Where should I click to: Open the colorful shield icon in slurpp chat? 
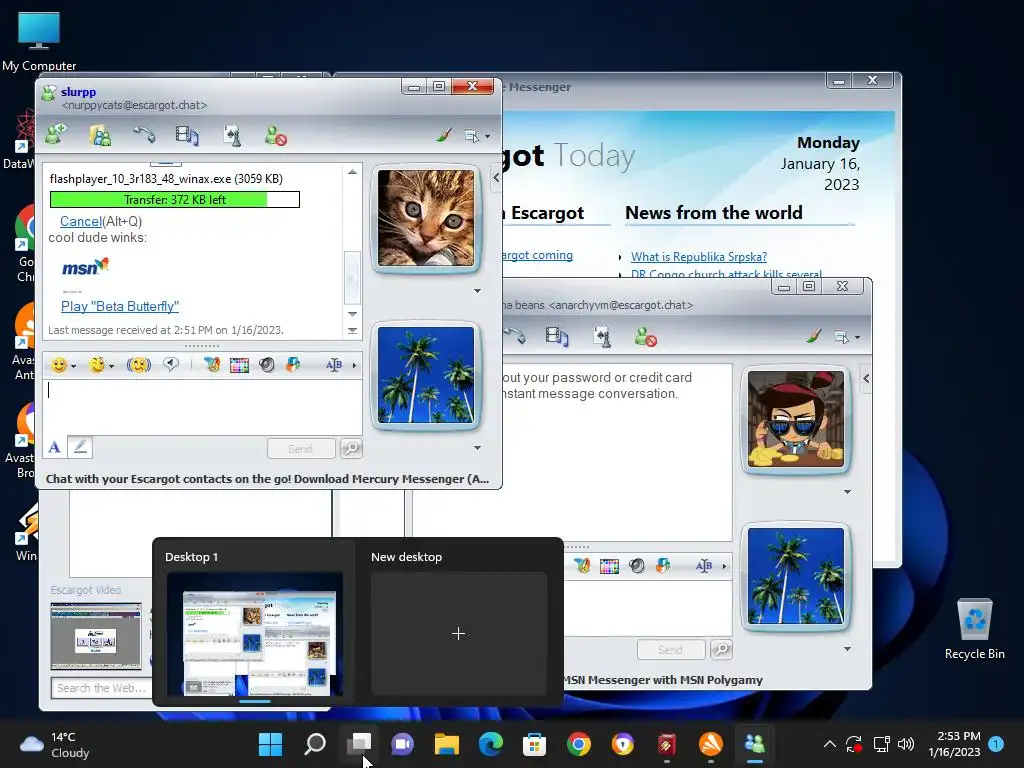coord(293,364)
